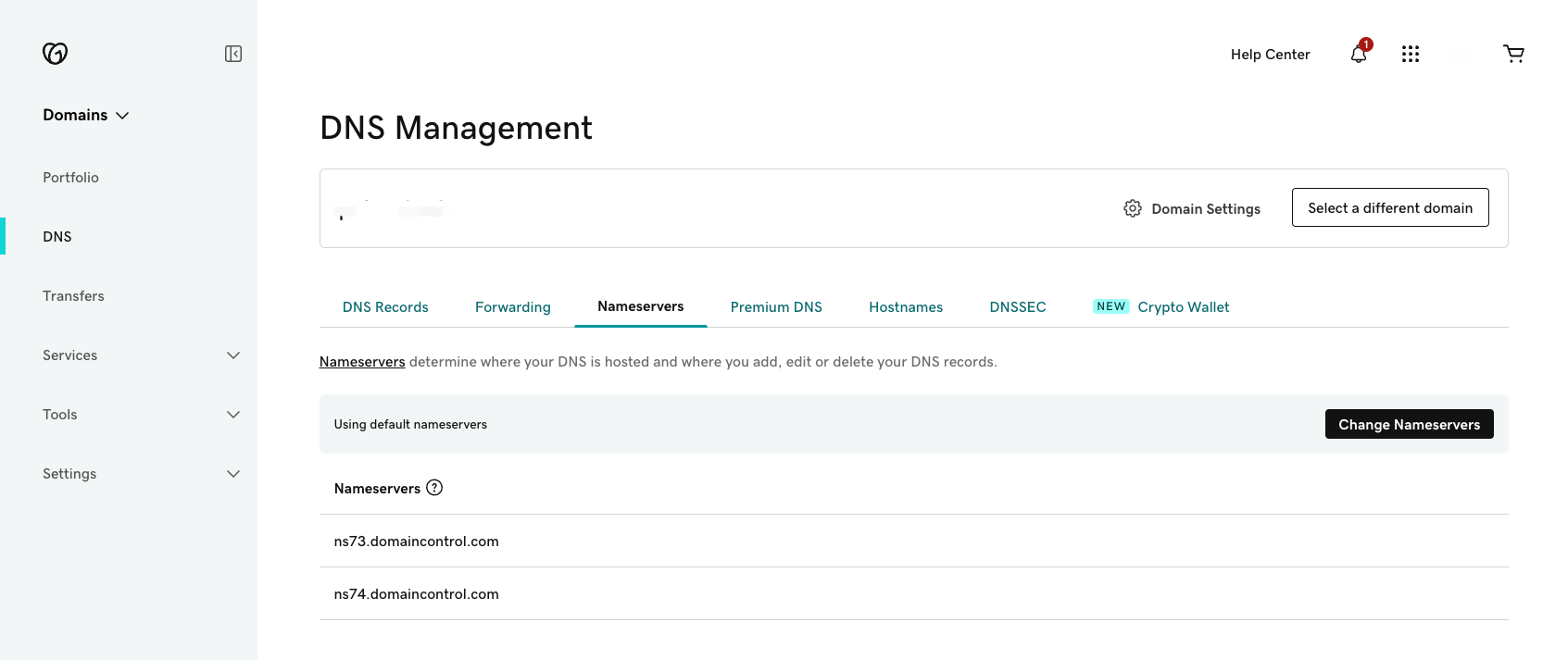The image size is (1568, 660).
Task: Open the DNSSEC tab
Action: pyautogui.click(x=1017, y=307)
